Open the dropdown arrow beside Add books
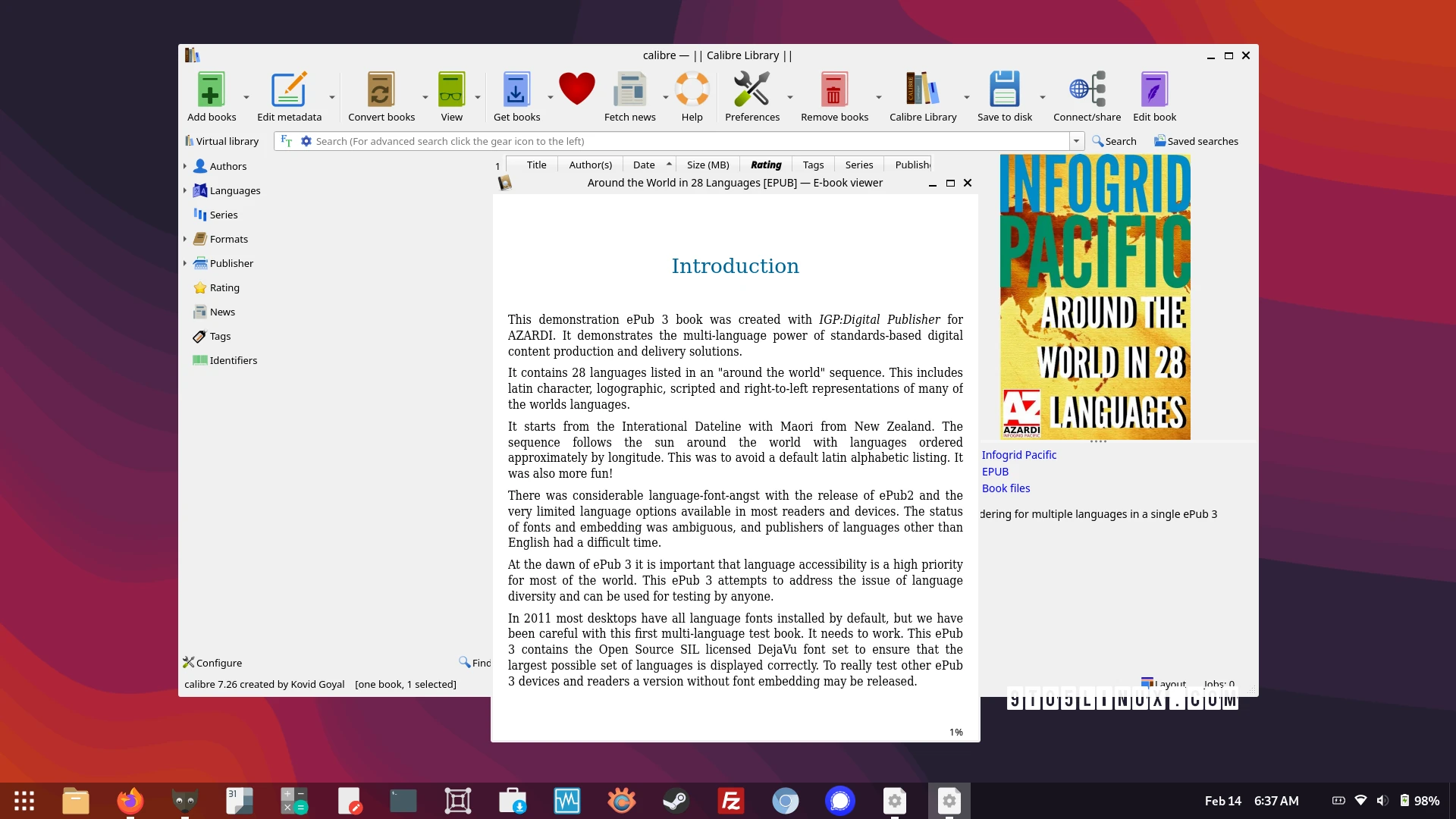1456x819 pixels. pyautogui.click(x=246, y=98)
